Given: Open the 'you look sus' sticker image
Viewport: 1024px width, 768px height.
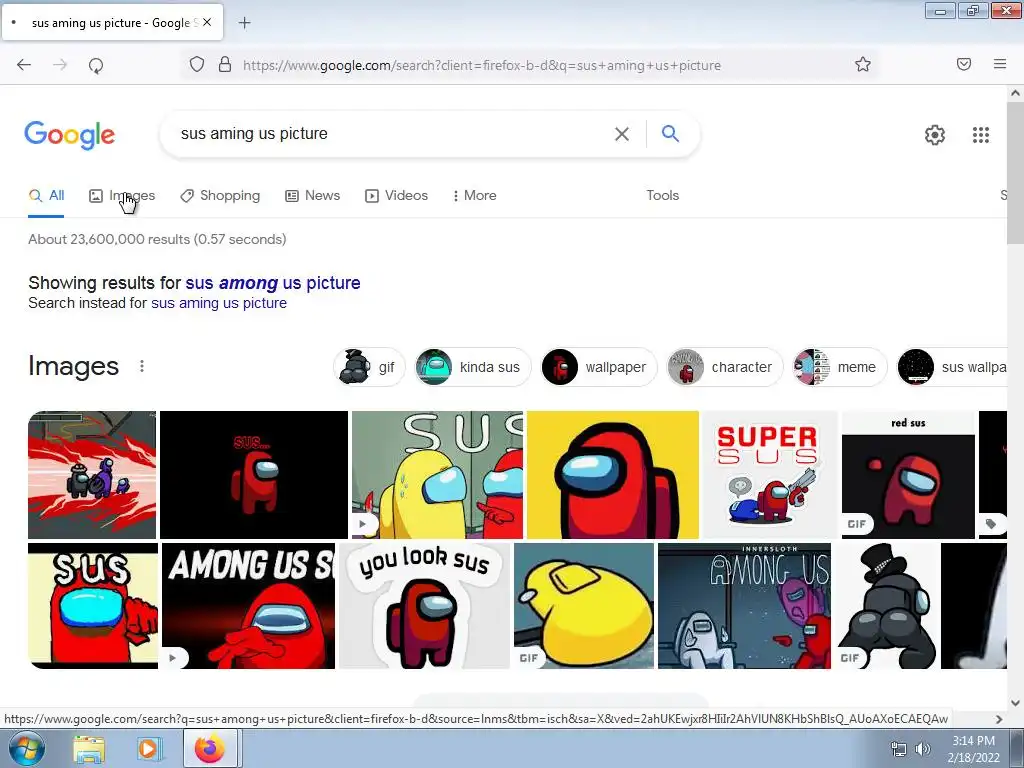Looking at the screenshot, I should click(424, 606).
